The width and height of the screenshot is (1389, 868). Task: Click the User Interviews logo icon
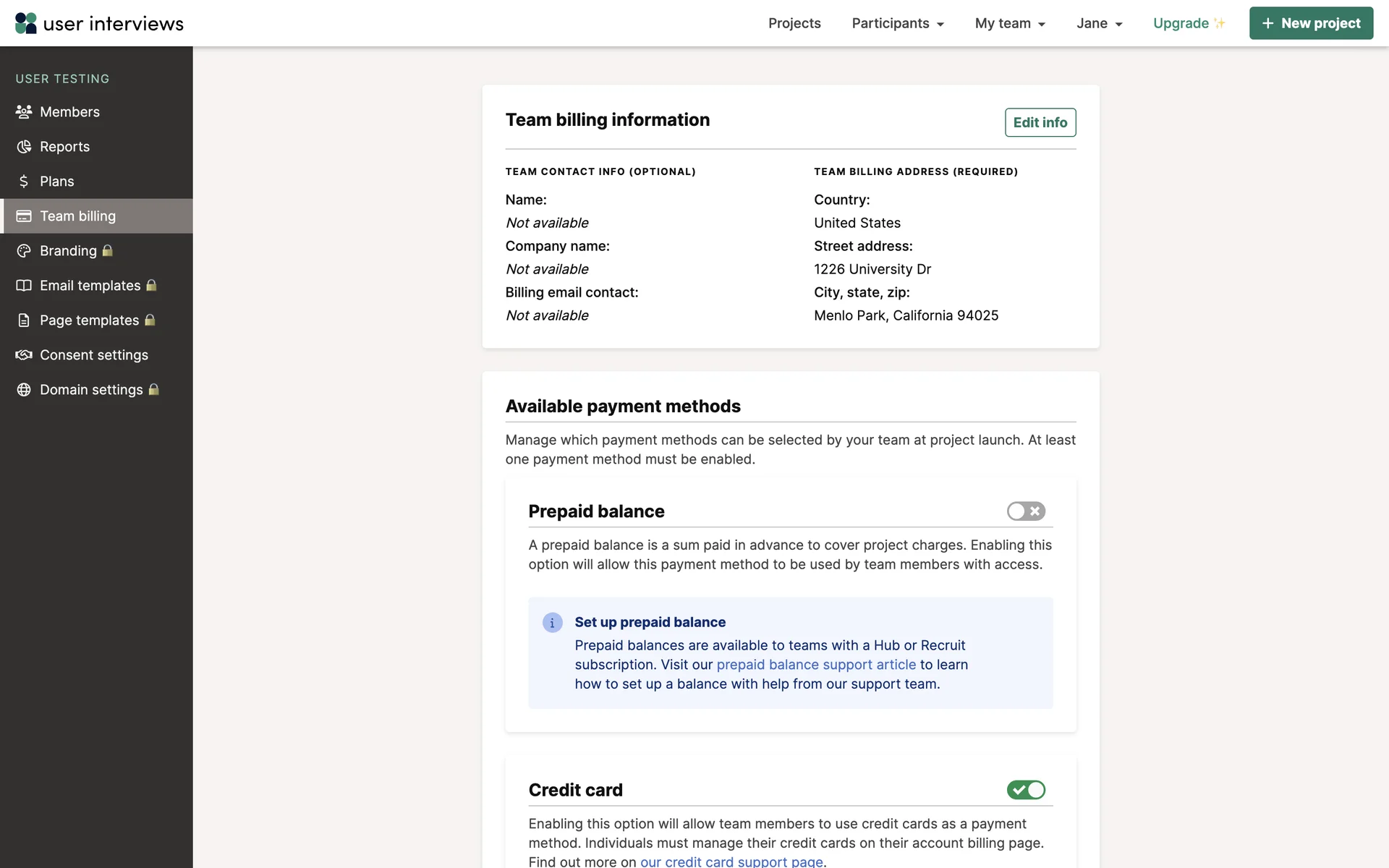[x=26, y=23]
